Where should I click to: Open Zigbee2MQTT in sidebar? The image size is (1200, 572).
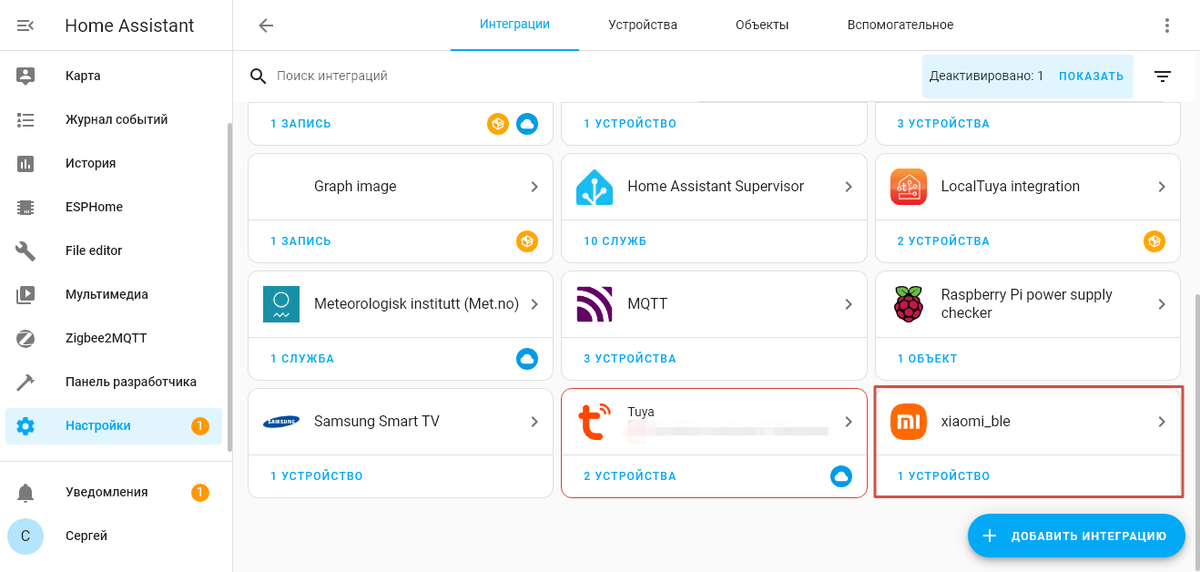[114, 338]
